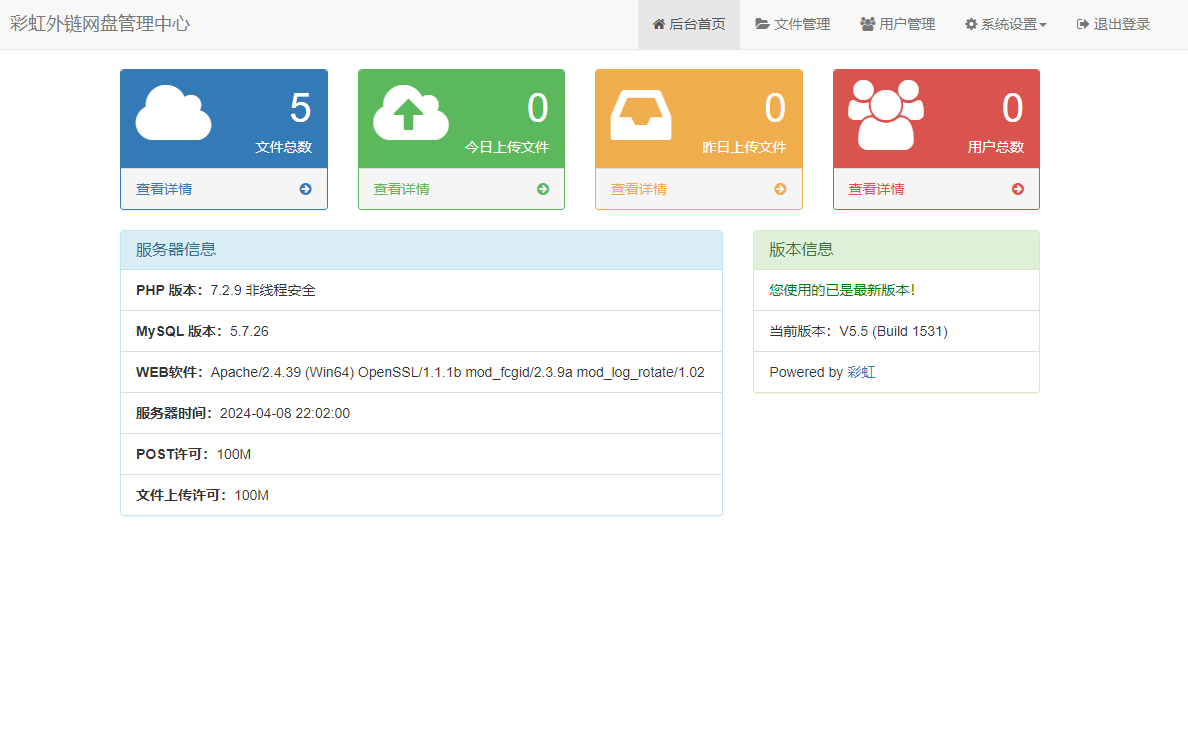The height and width of the screenshot is (736, 1188).
Task: Open the 后台首页 navigation tab
Action: pyautogui.click(x=689, y=24)
